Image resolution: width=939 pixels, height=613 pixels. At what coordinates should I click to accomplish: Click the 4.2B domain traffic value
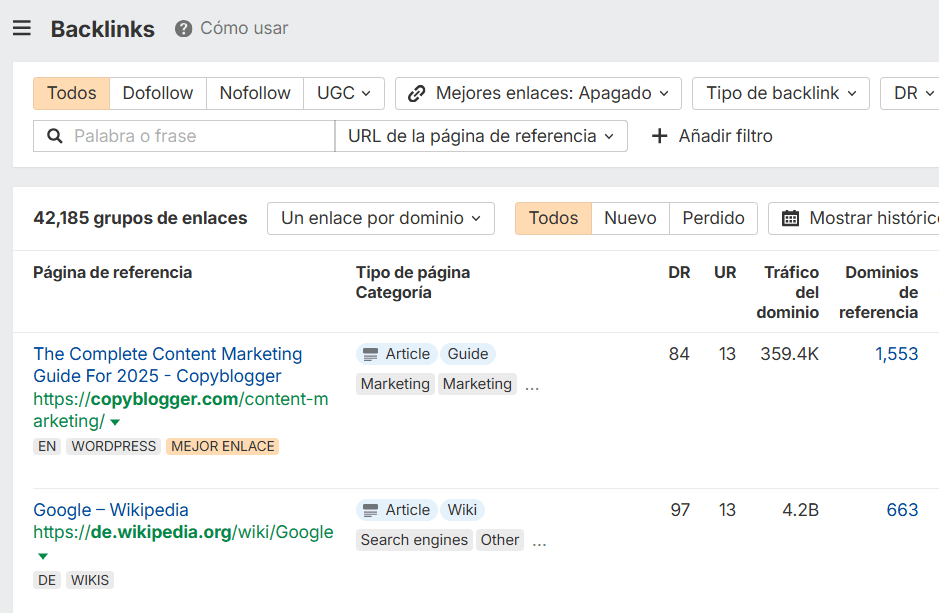[800, 510]
